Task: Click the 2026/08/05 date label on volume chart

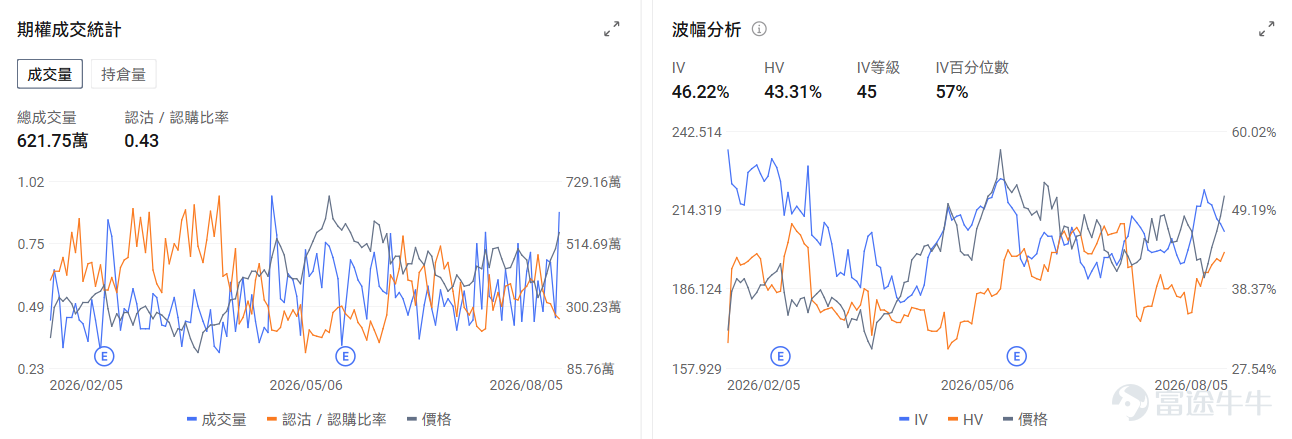Action: click(x=525, y=384)
